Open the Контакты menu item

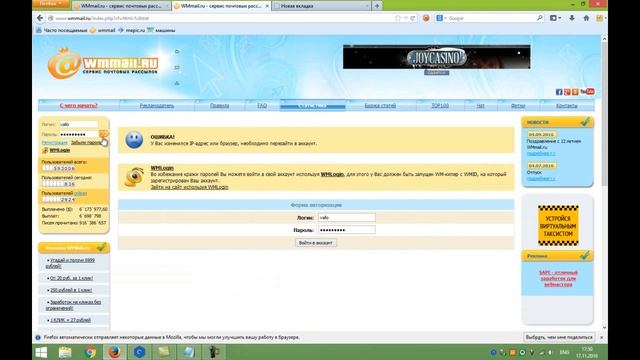[567, 105]
